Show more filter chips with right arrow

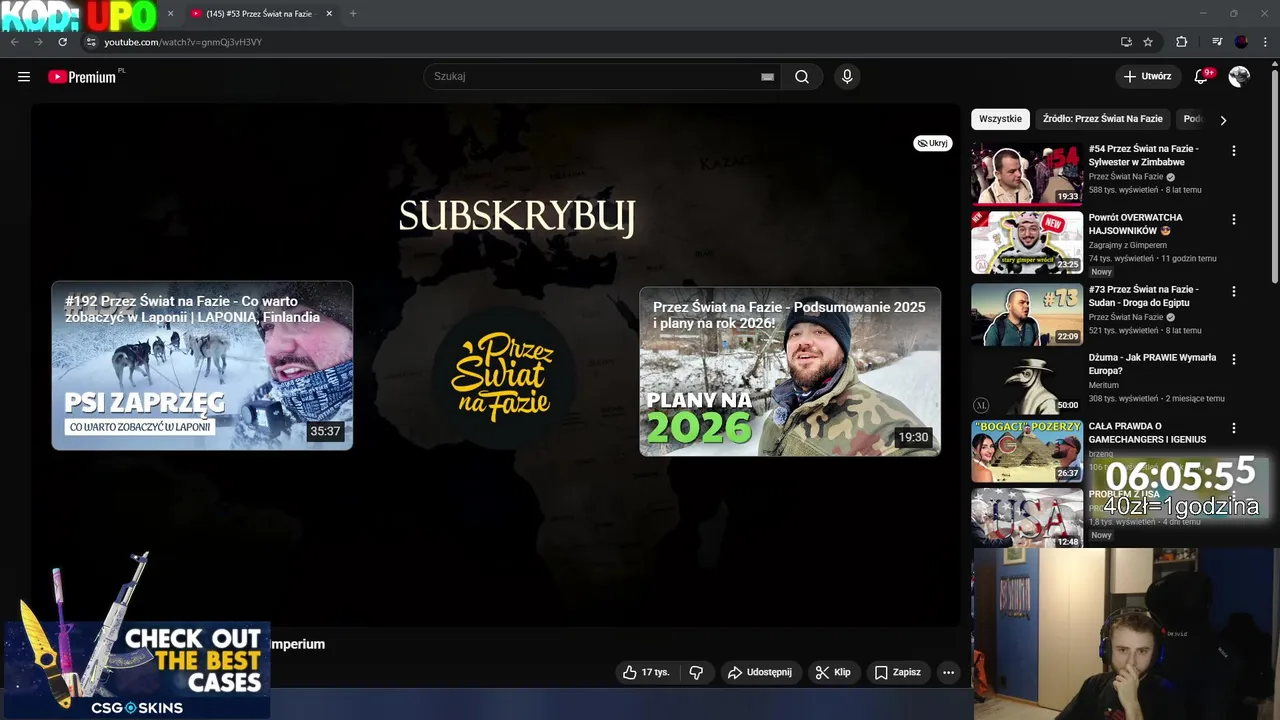(x=1223, y=120)
